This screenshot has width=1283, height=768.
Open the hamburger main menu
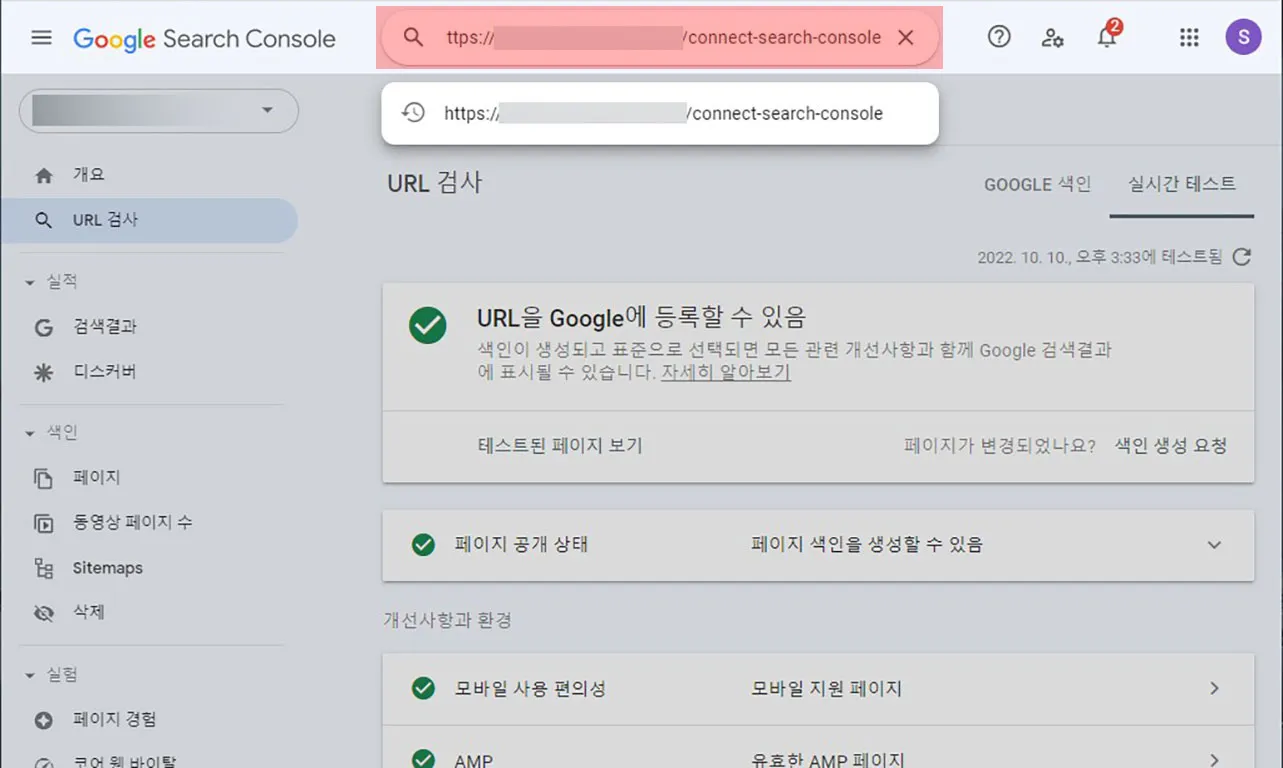point(41,38)
